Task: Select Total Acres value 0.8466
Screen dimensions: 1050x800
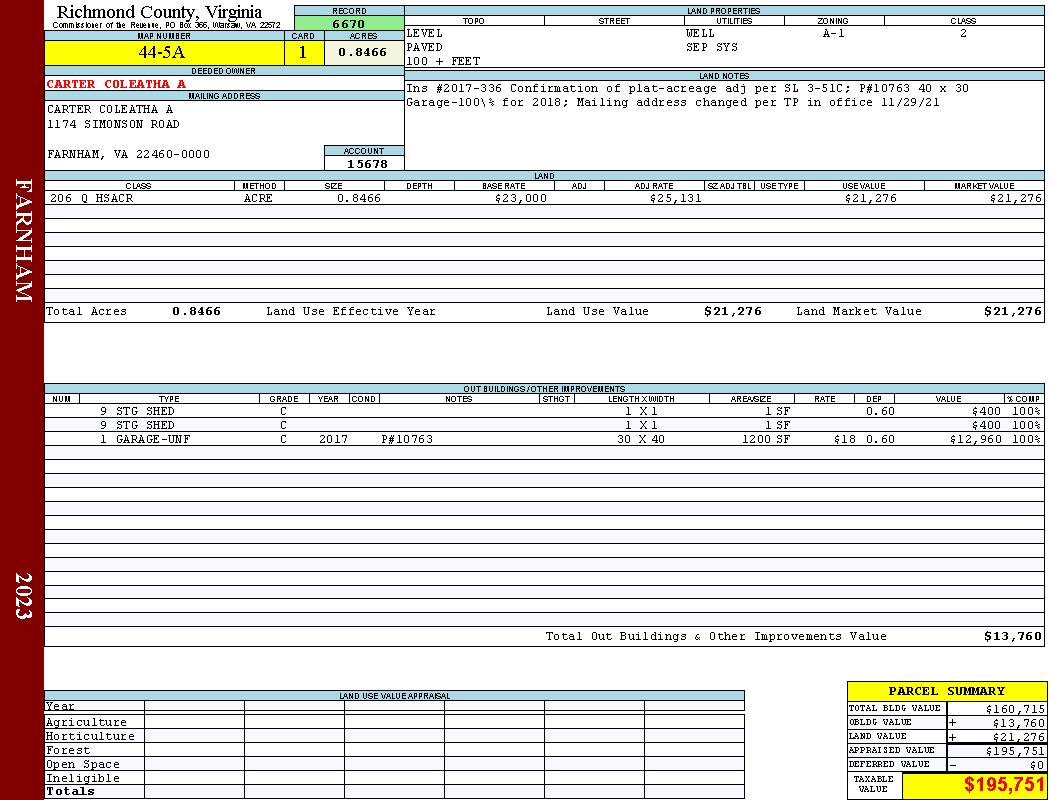Action: tap(196, 311)
